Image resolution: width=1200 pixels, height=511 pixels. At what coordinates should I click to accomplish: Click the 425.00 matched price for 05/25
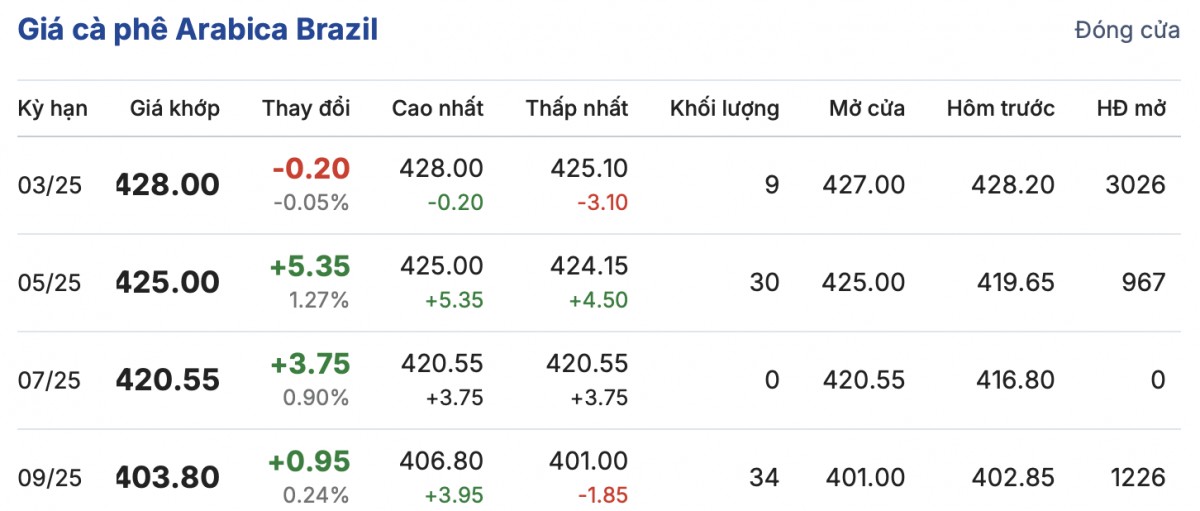(x=168, y=283)
